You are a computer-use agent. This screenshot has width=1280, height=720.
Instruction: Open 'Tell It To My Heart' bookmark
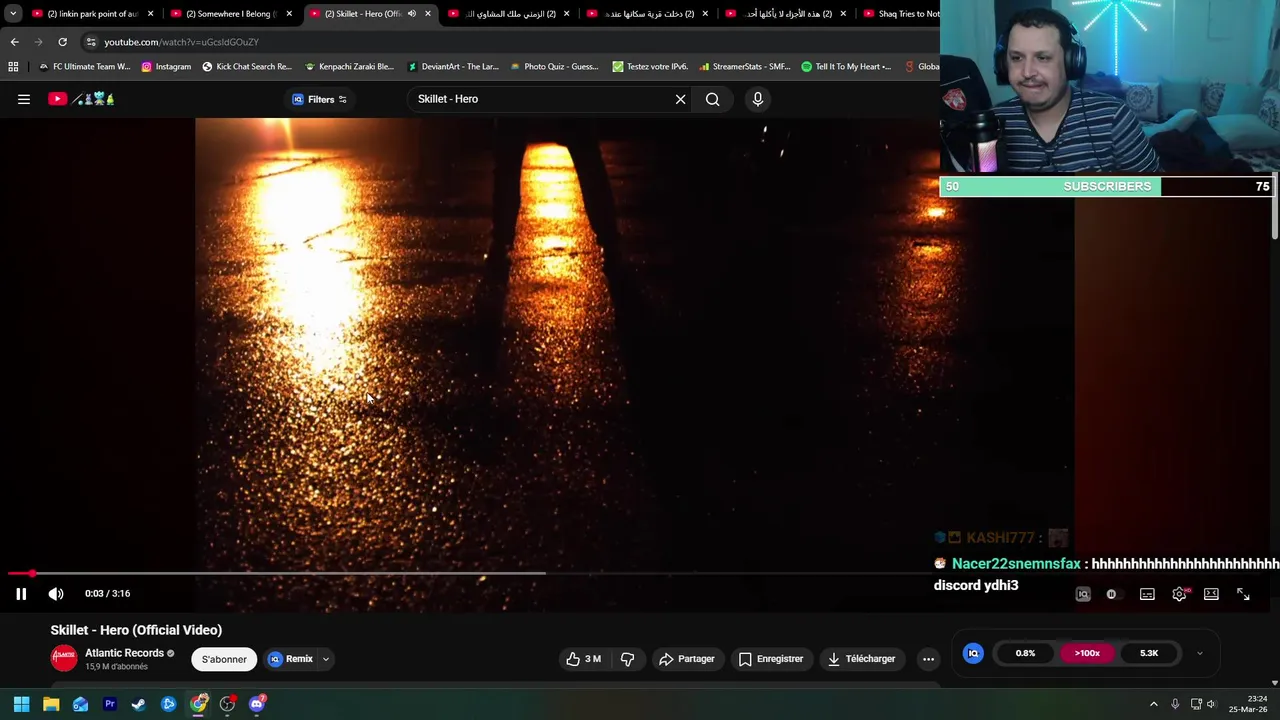tap(846, 67)
